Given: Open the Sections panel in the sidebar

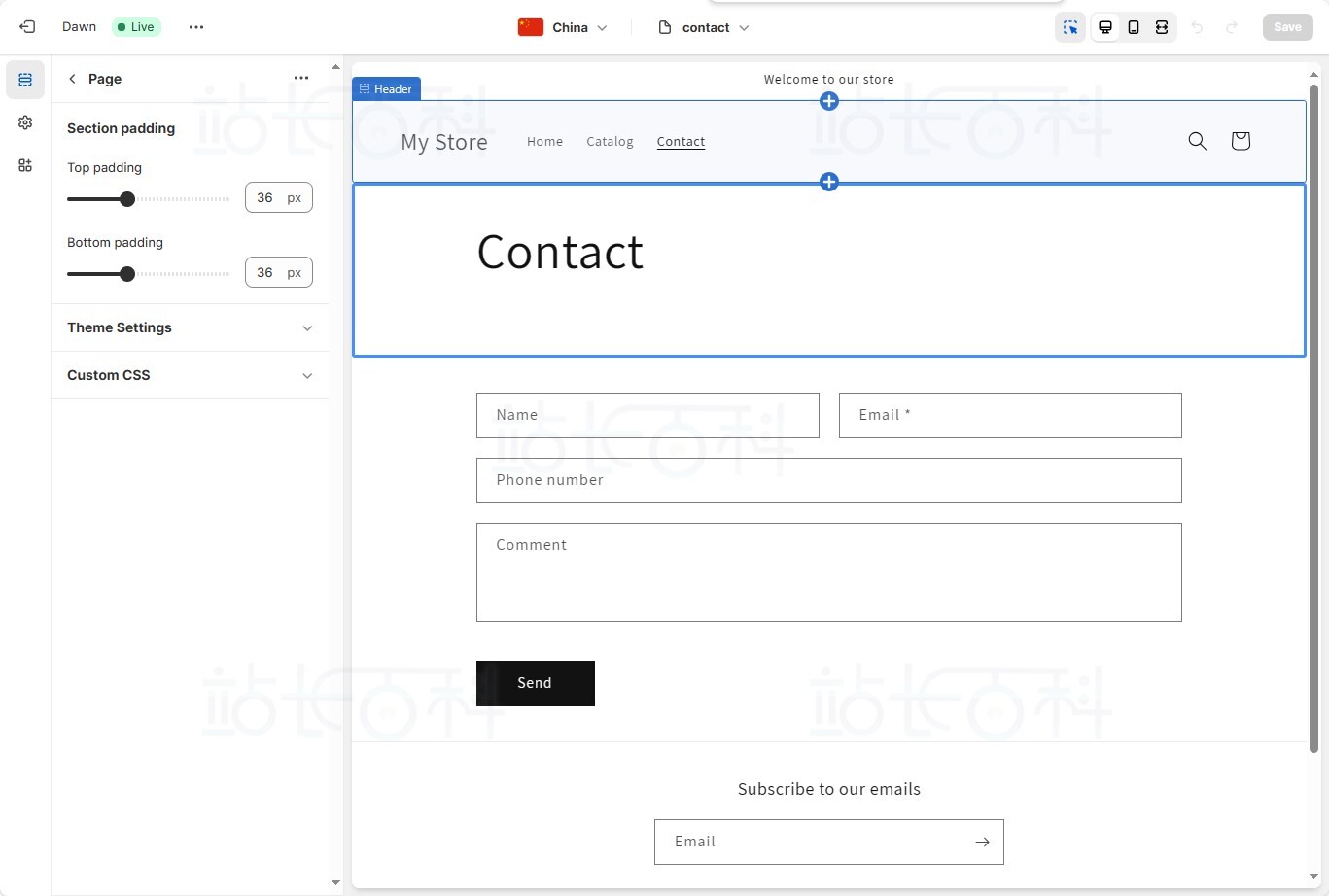Looking at the screenshot, I should click(25, 80).
